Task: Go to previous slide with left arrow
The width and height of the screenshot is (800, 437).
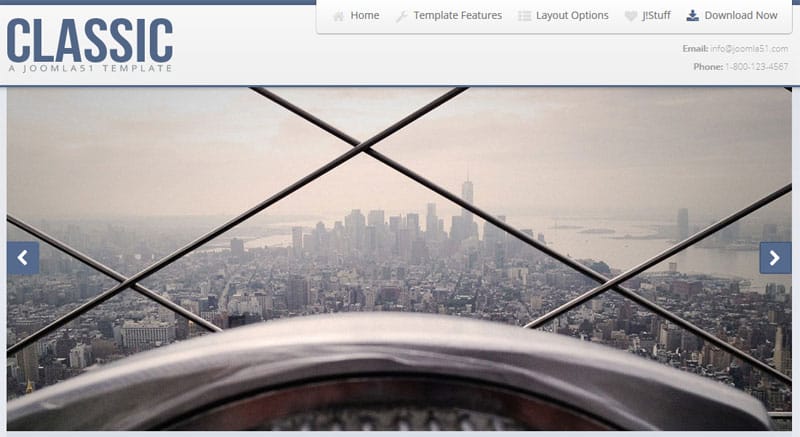Action: tap(23, 258)
